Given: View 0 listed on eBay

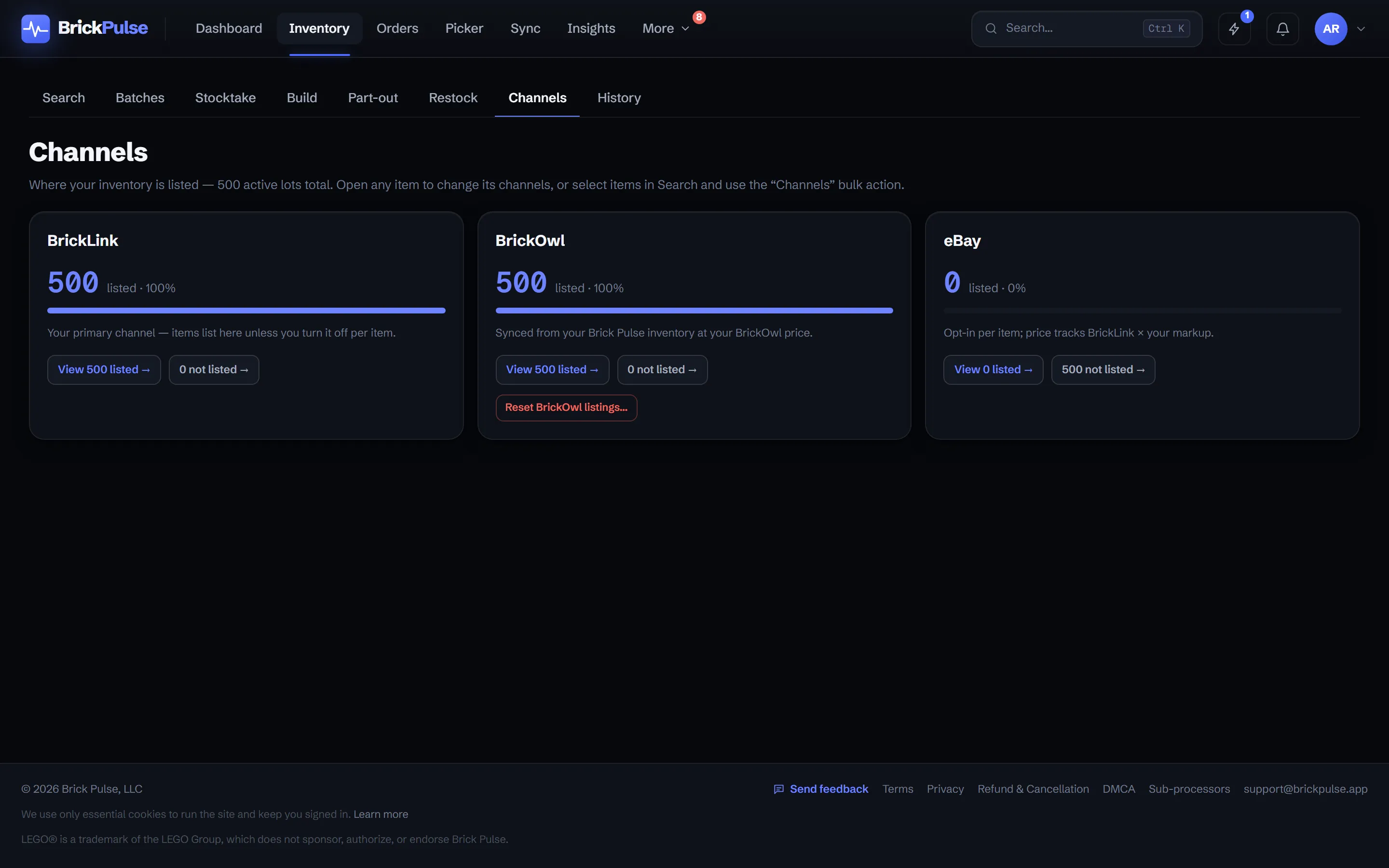Looking at the screenshot, I should (993, 370).
